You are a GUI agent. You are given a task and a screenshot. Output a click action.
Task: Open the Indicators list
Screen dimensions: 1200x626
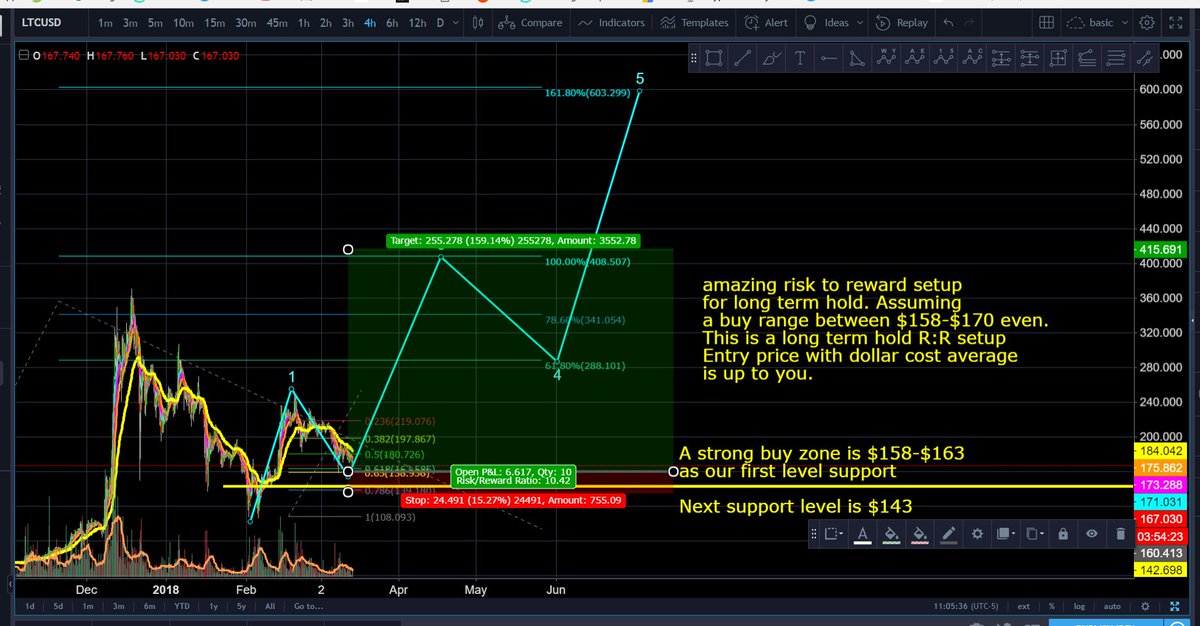pyautogui.click(x=611, y=22)
